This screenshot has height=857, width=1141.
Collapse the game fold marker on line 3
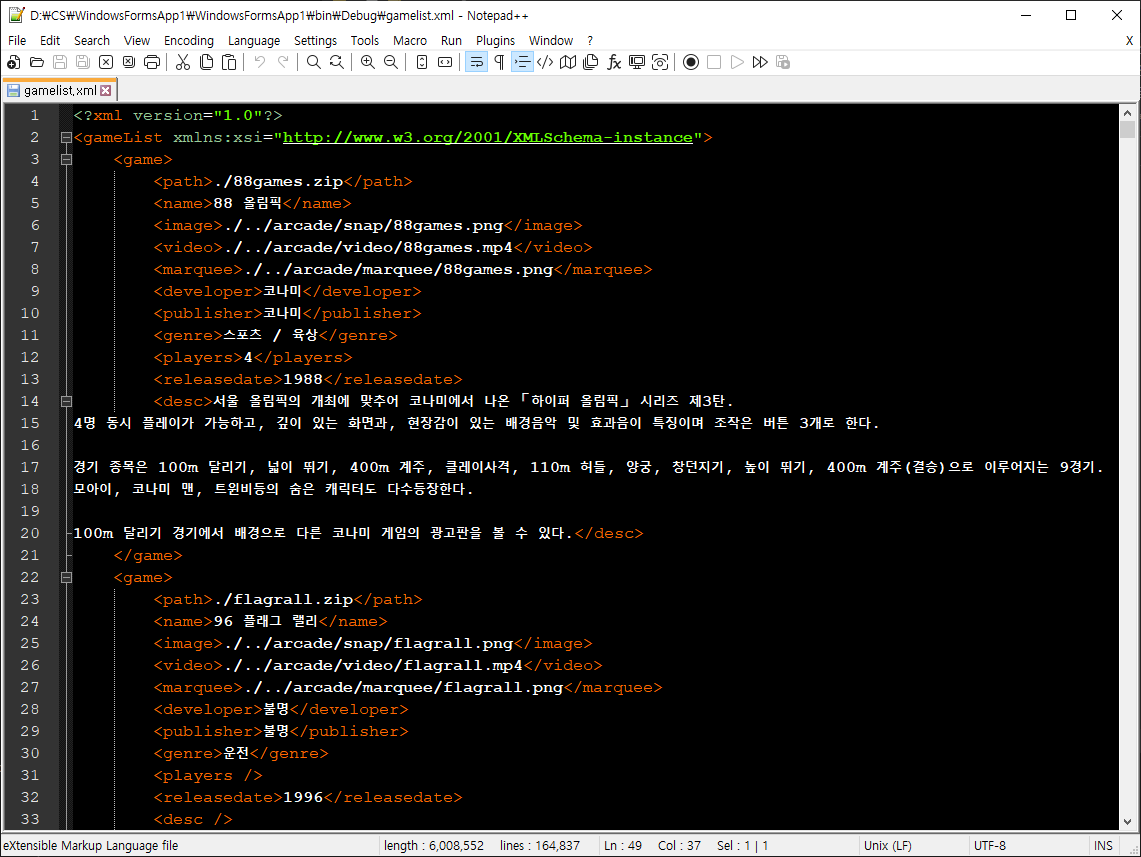(66, 159)
